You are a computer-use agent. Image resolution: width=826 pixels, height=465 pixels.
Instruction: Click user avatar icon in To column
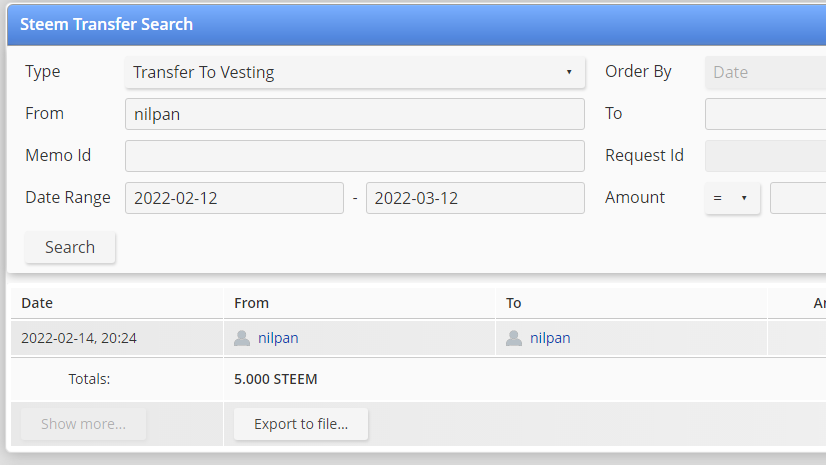(x=514, y=338)
